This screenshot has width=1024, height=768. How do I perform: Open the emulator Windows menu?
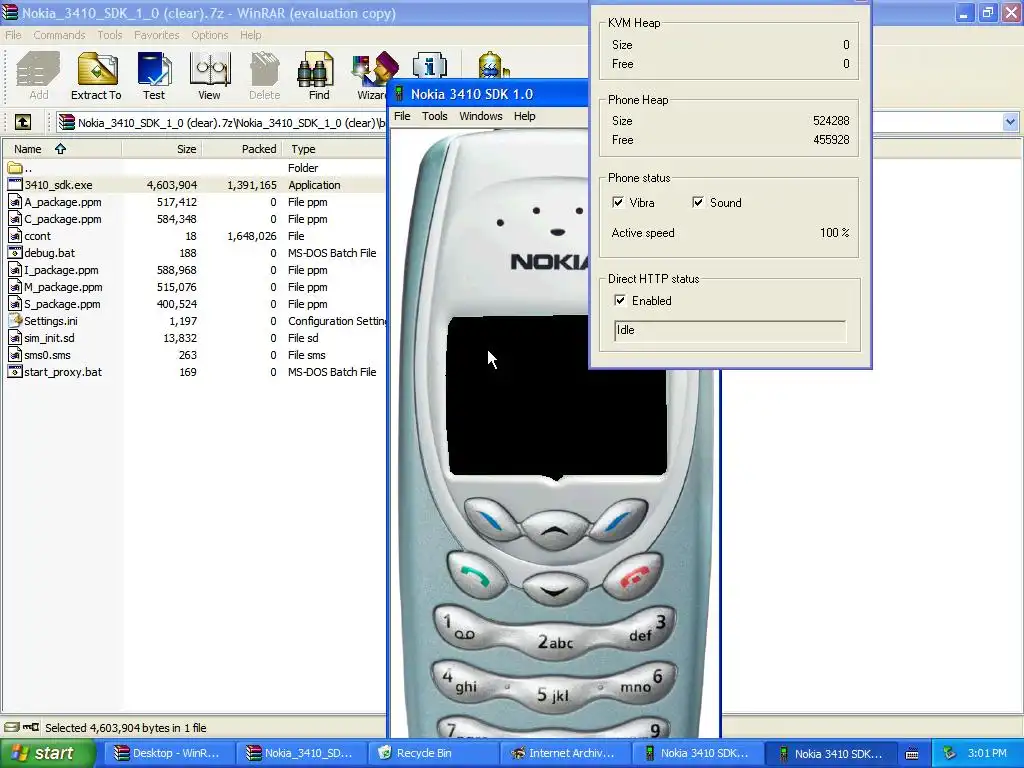481,116
